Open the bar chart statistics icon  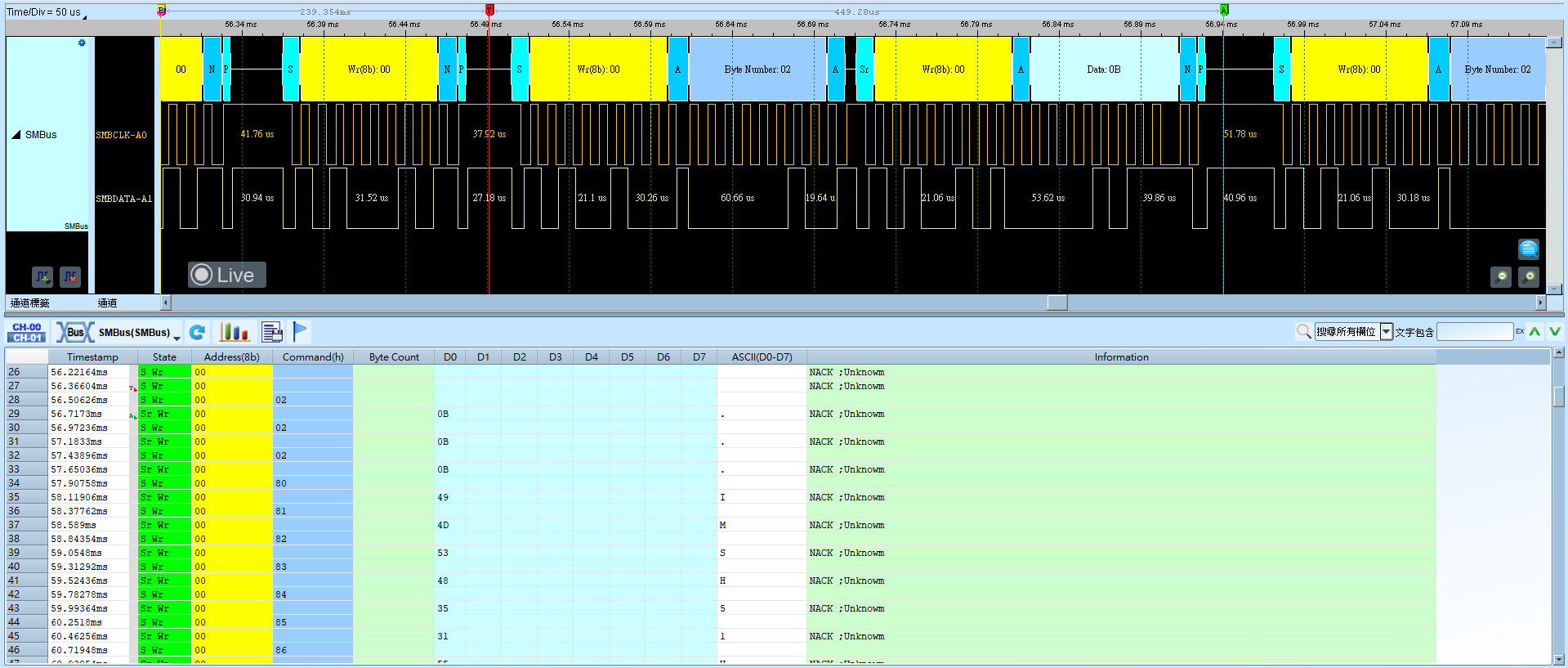(234, 332)
